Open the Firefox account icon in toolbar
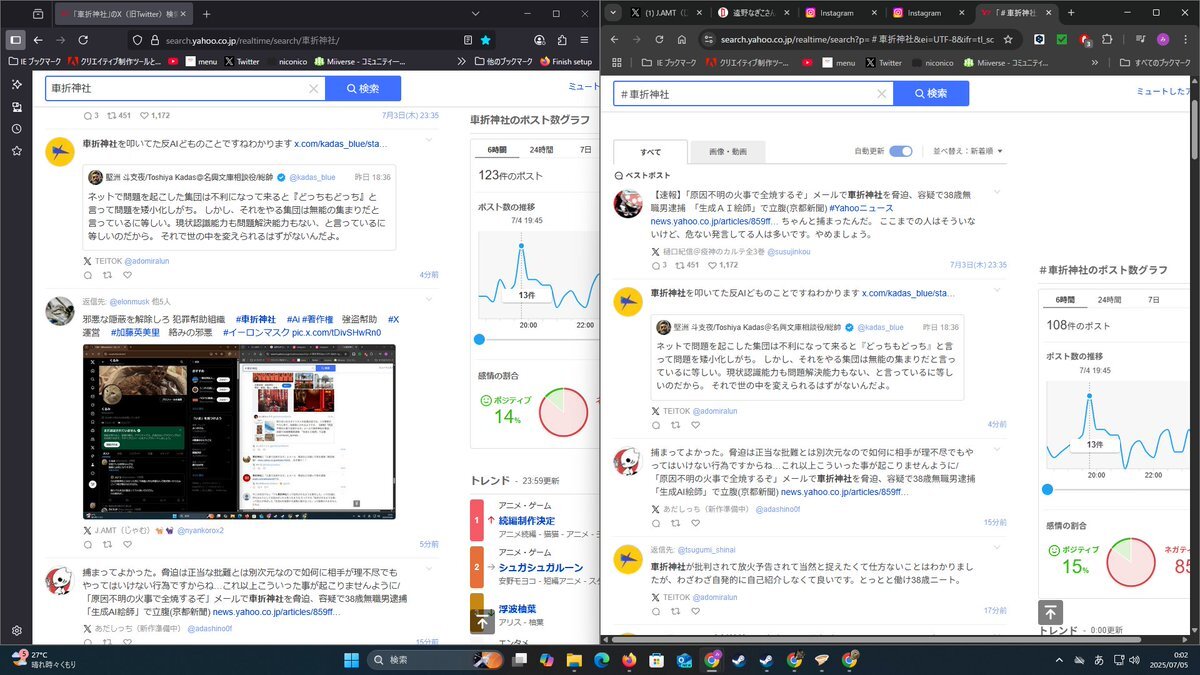The image size is (1200, 675). click(x=540, y=40)
